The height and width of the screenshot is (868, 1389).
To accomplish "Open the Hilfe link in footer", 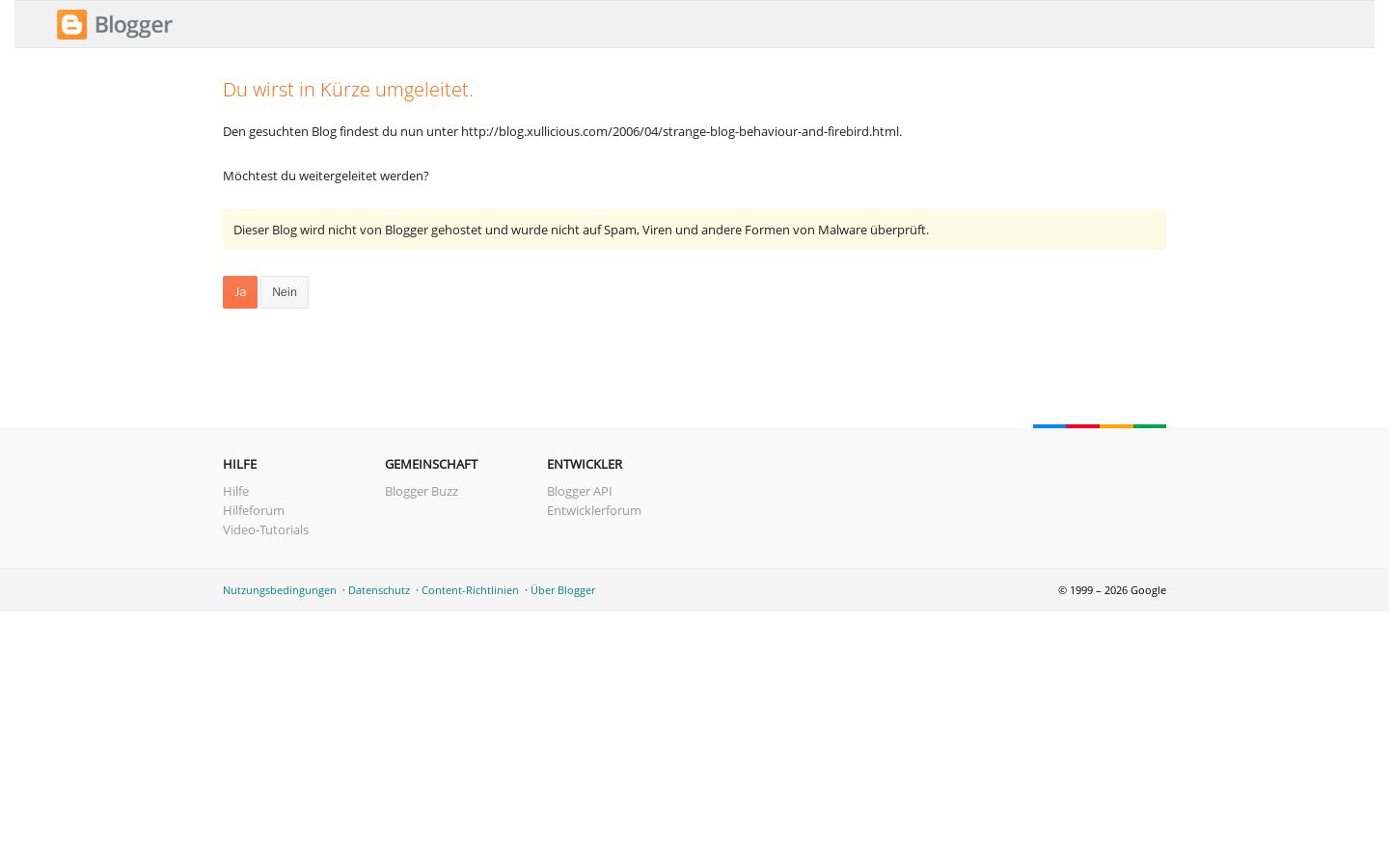I will tap(235, 491).
